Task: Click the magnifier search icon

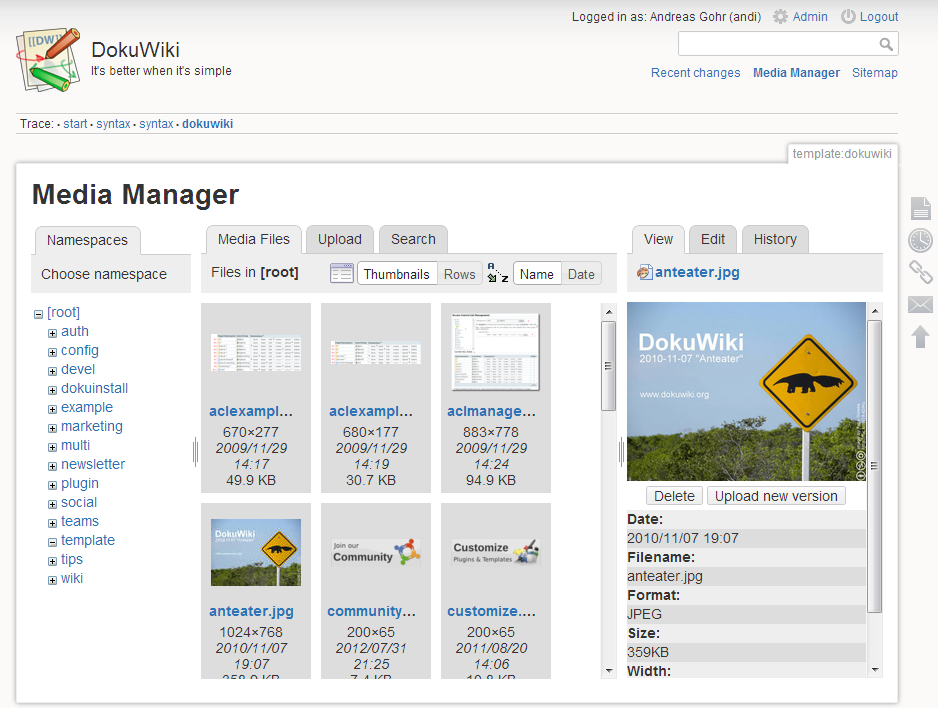Action: [x=886, y=44]
